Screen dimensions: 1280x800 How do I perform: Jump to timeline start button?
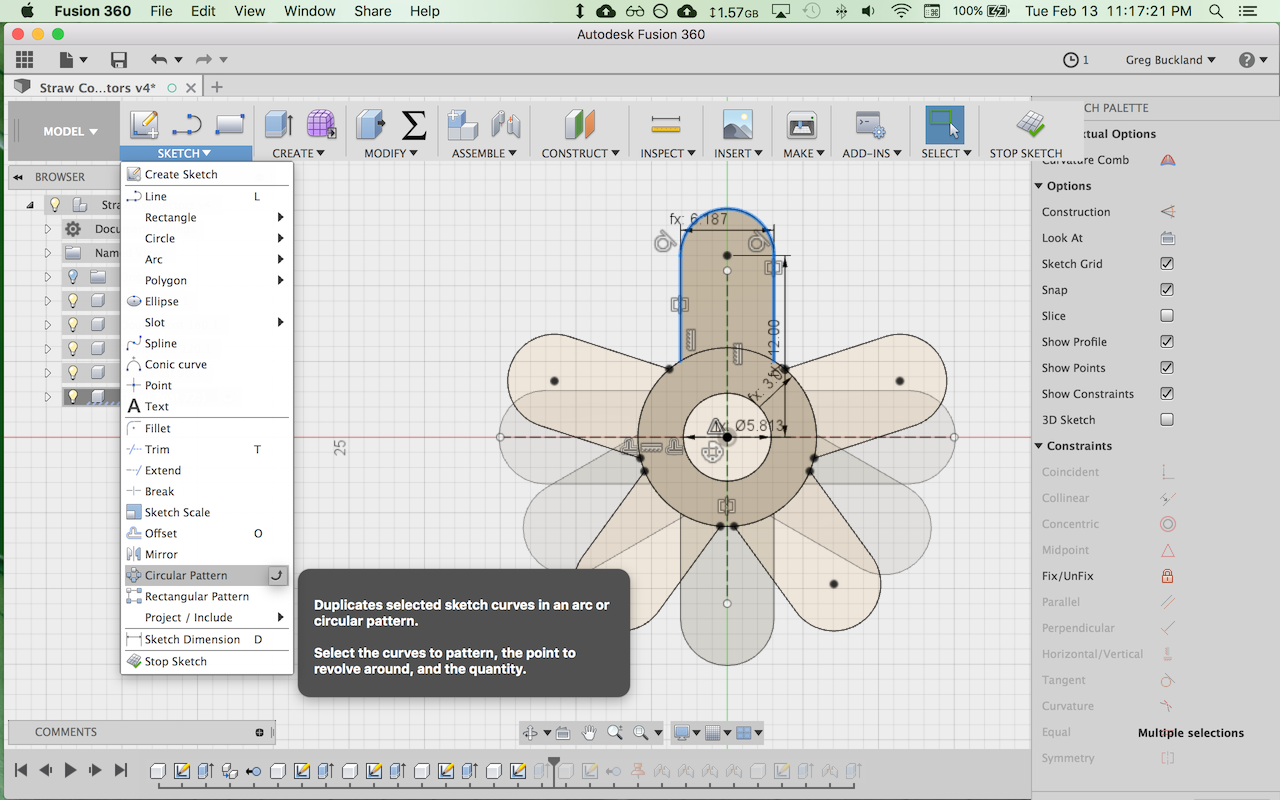(20, 770)
